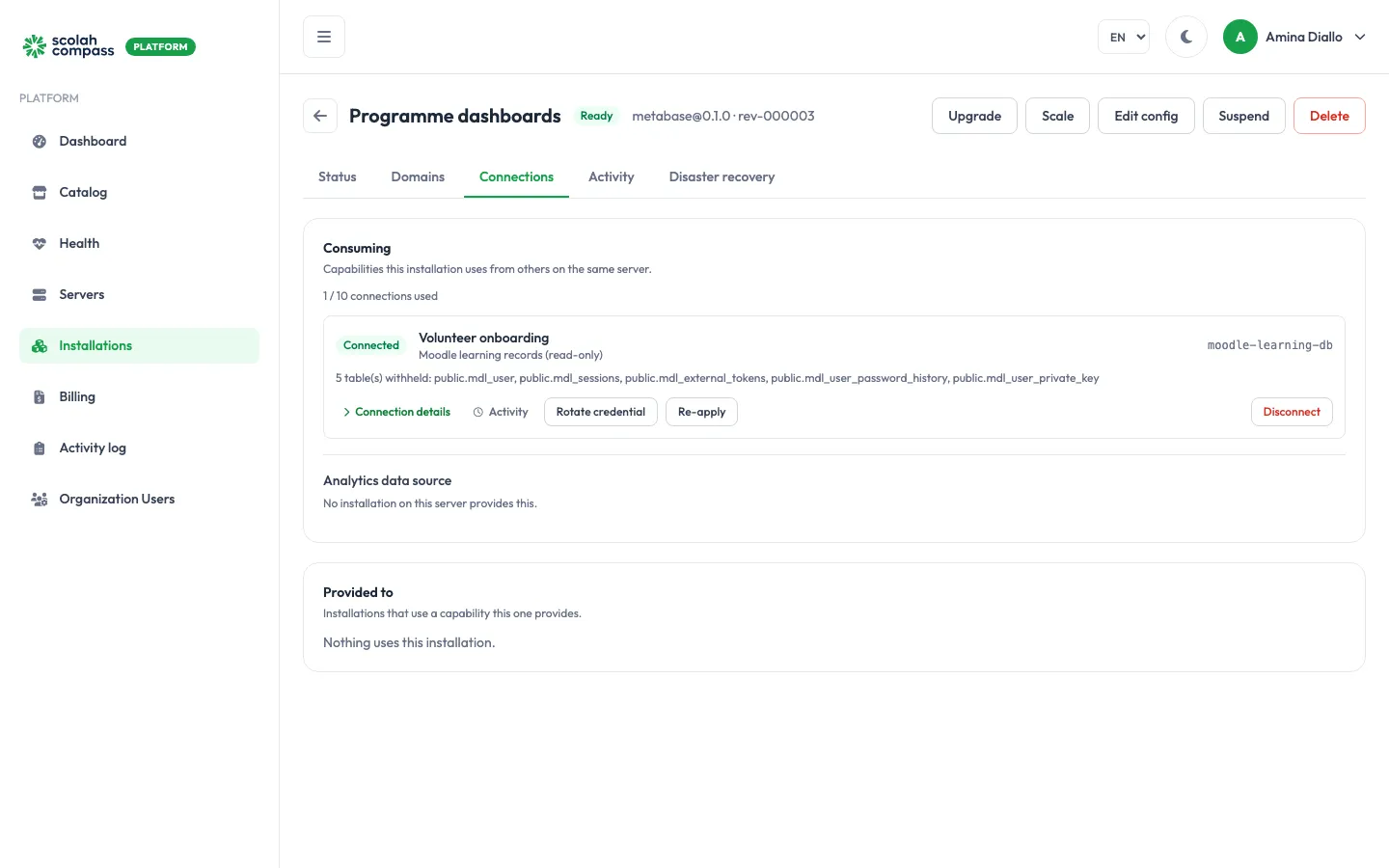The image size is (1389, 868).
Task: Click the Scolah Compass logo
Action: pyautogui.click(x=68, y=46)
